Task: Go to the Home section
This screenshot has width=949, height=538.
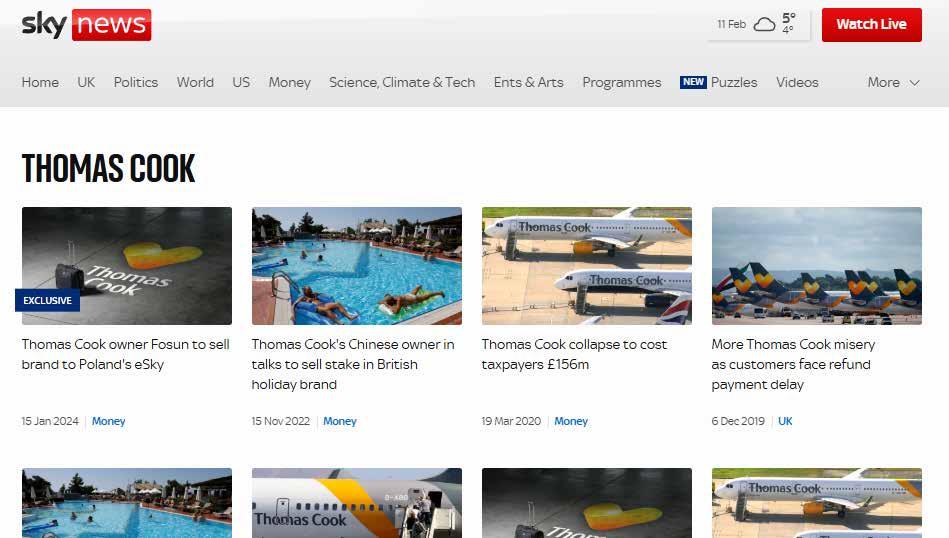Action: pyautogui.click(x=40, y=82)
